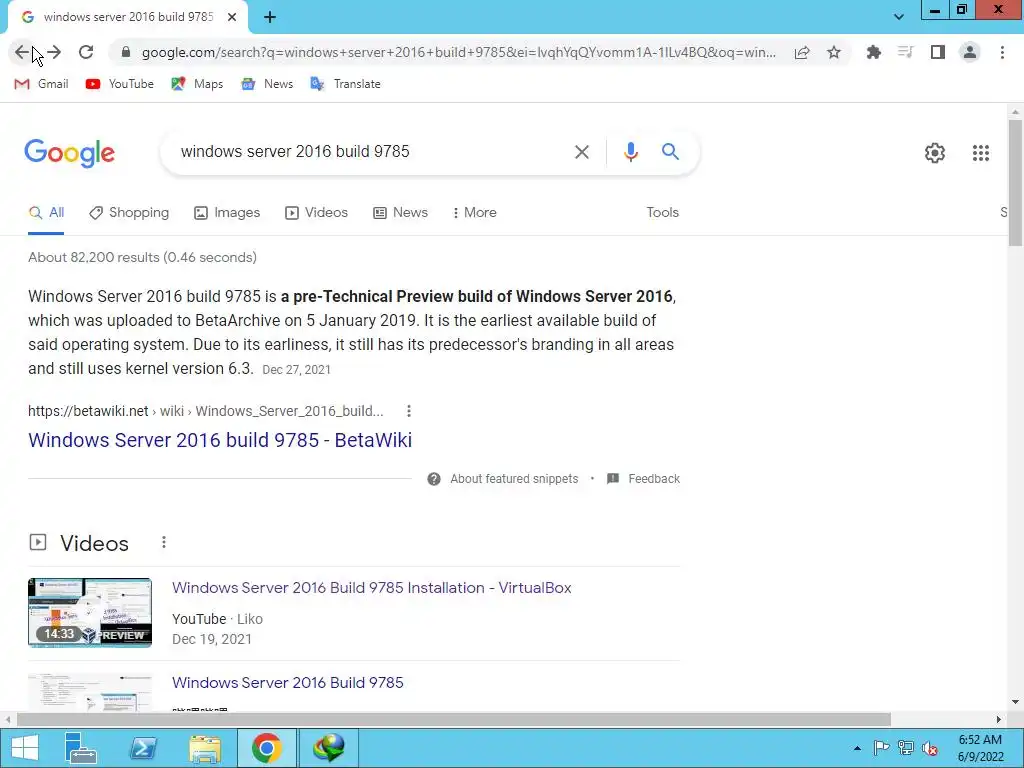This screenshot has width=1024, height=768.
Task: Click the horizontal scrollbar thumb
Action: pos(454,719)
